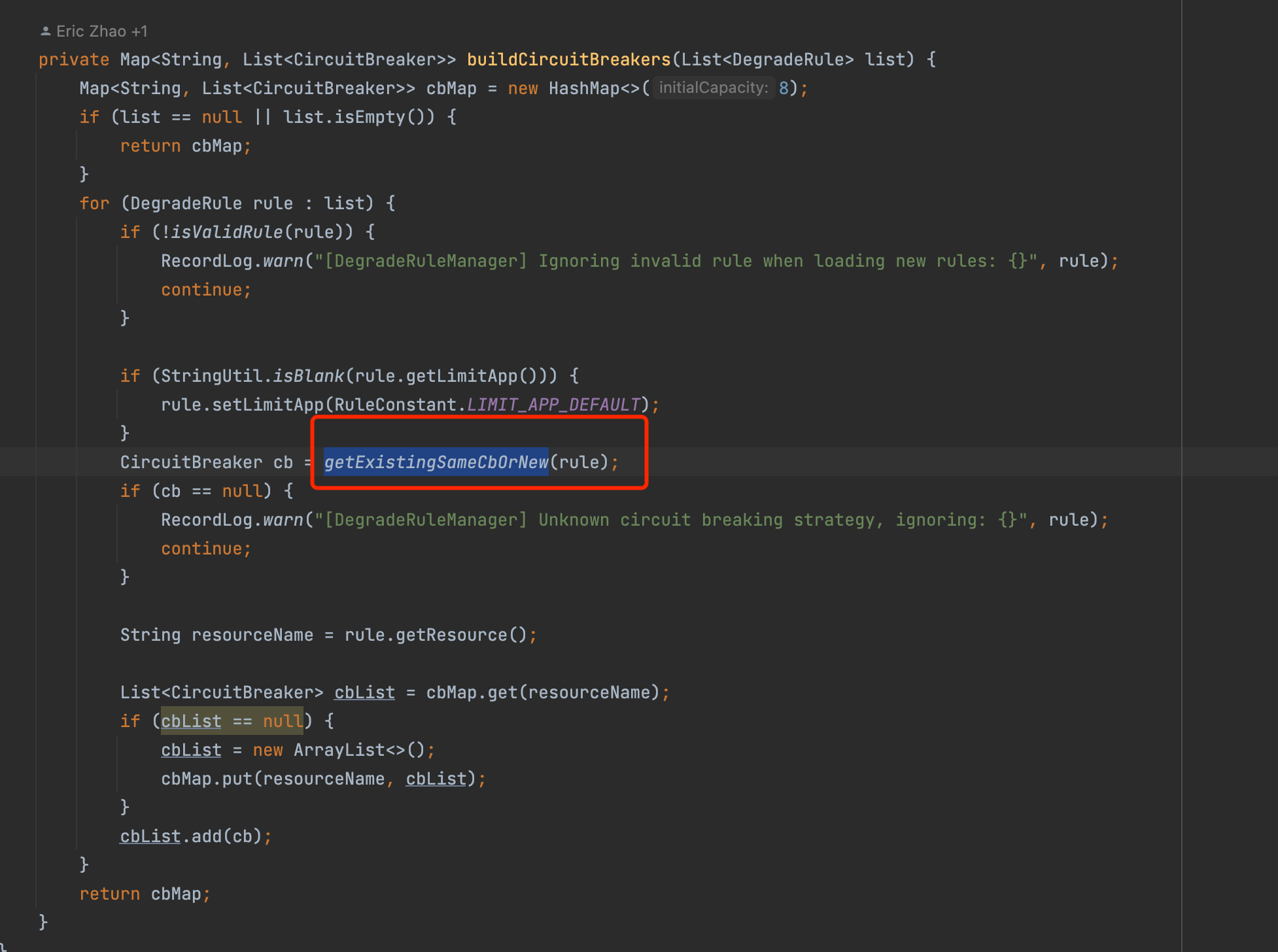Click the isValidRule method reference
1278x952 pixels.
pyautogui.click(x=230, y=231)
